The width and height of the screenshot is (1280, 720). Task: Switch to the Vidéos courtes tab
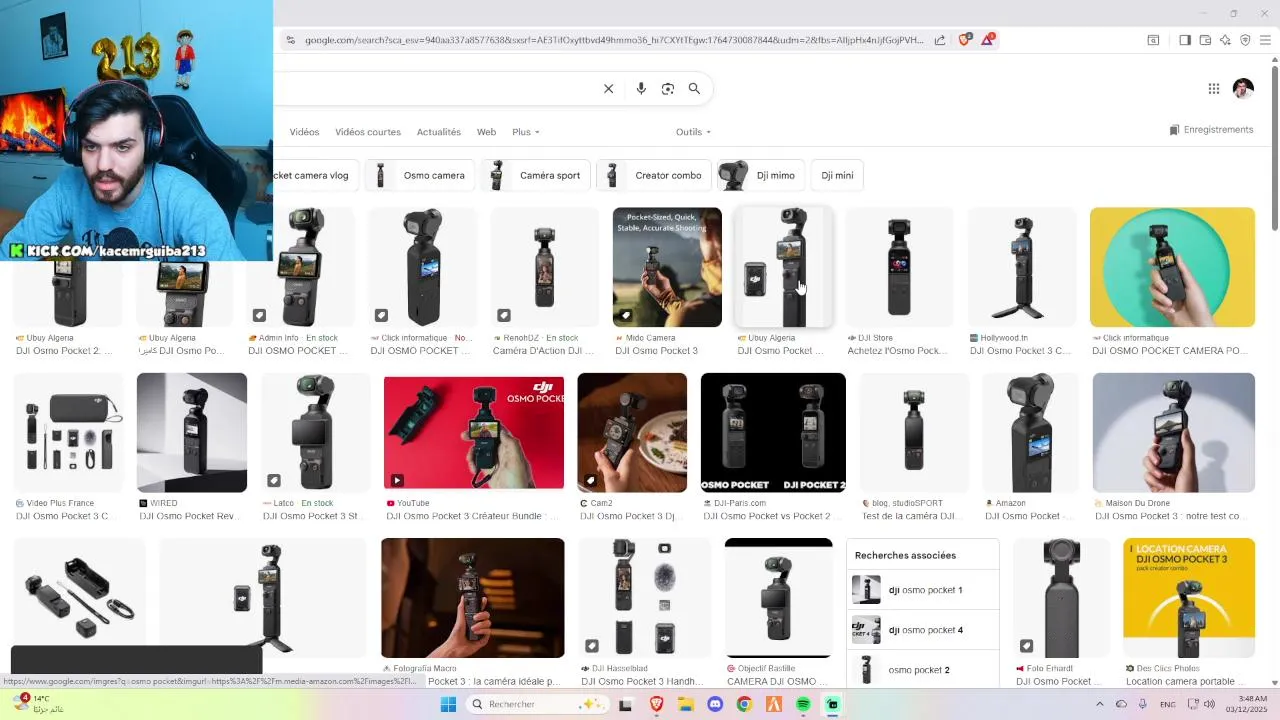tap(368, 132)
